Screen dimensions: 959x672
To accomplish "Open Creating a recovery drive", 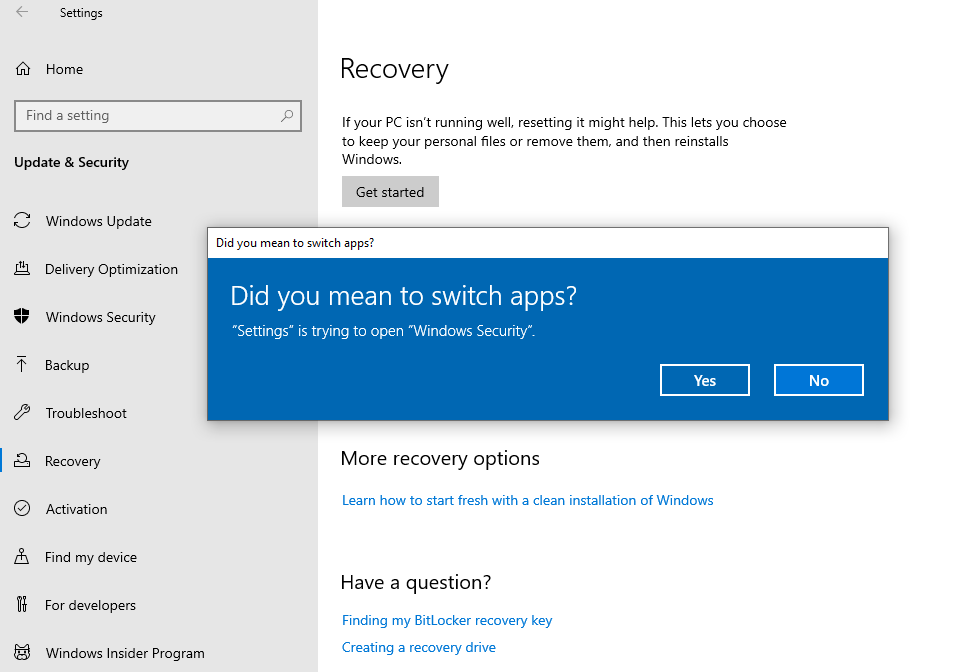I will [418, 647].
